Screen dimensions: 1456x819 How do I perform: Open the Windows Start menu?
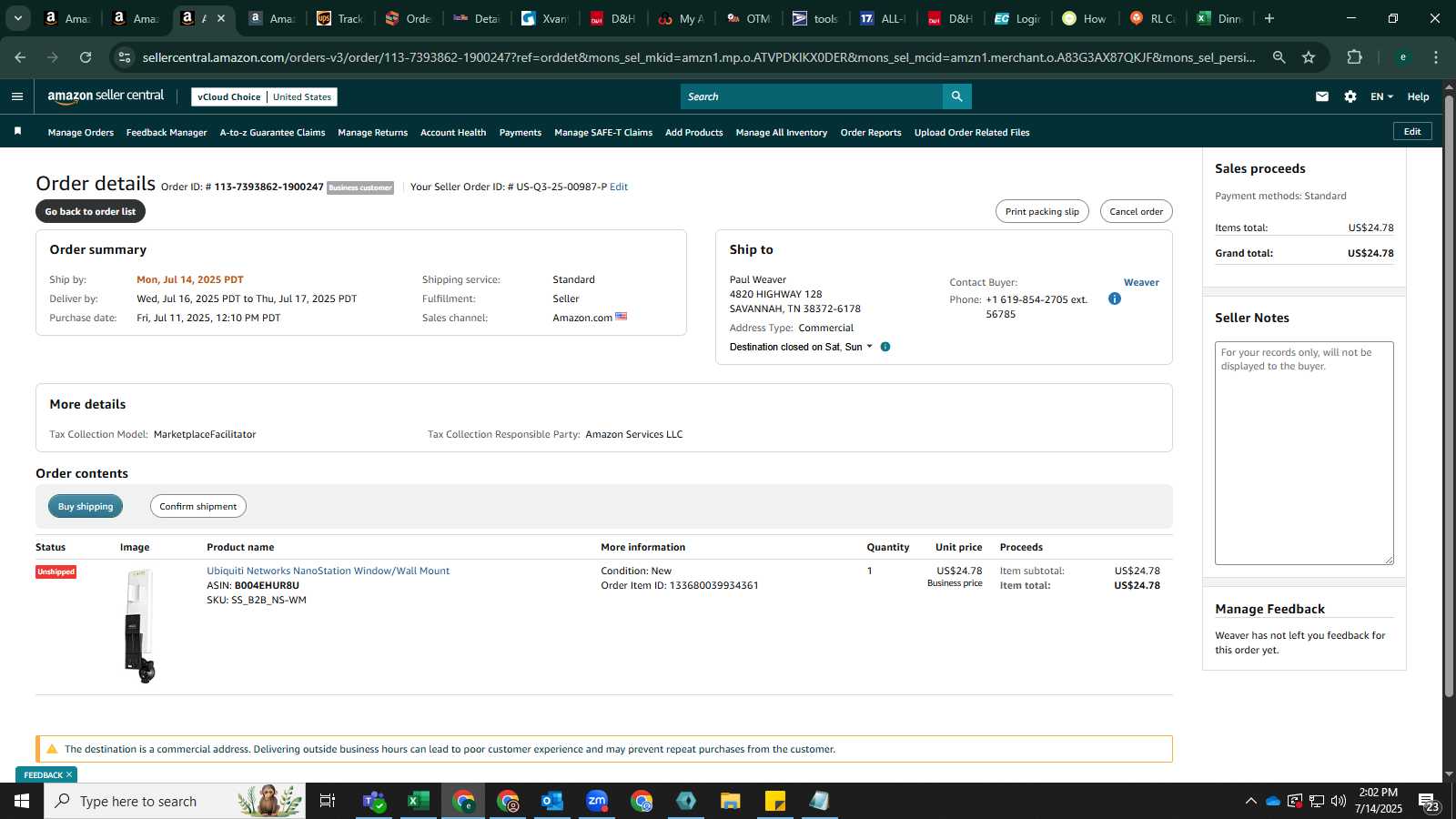22,801
